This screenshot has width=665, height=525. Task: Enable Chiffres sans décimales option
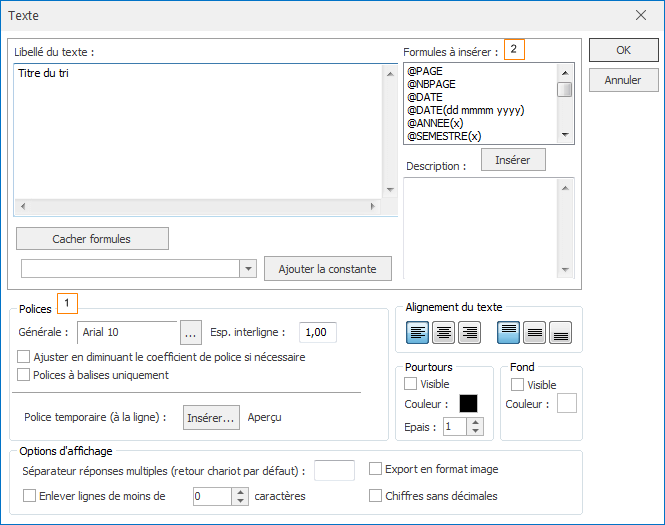point(376,495)
